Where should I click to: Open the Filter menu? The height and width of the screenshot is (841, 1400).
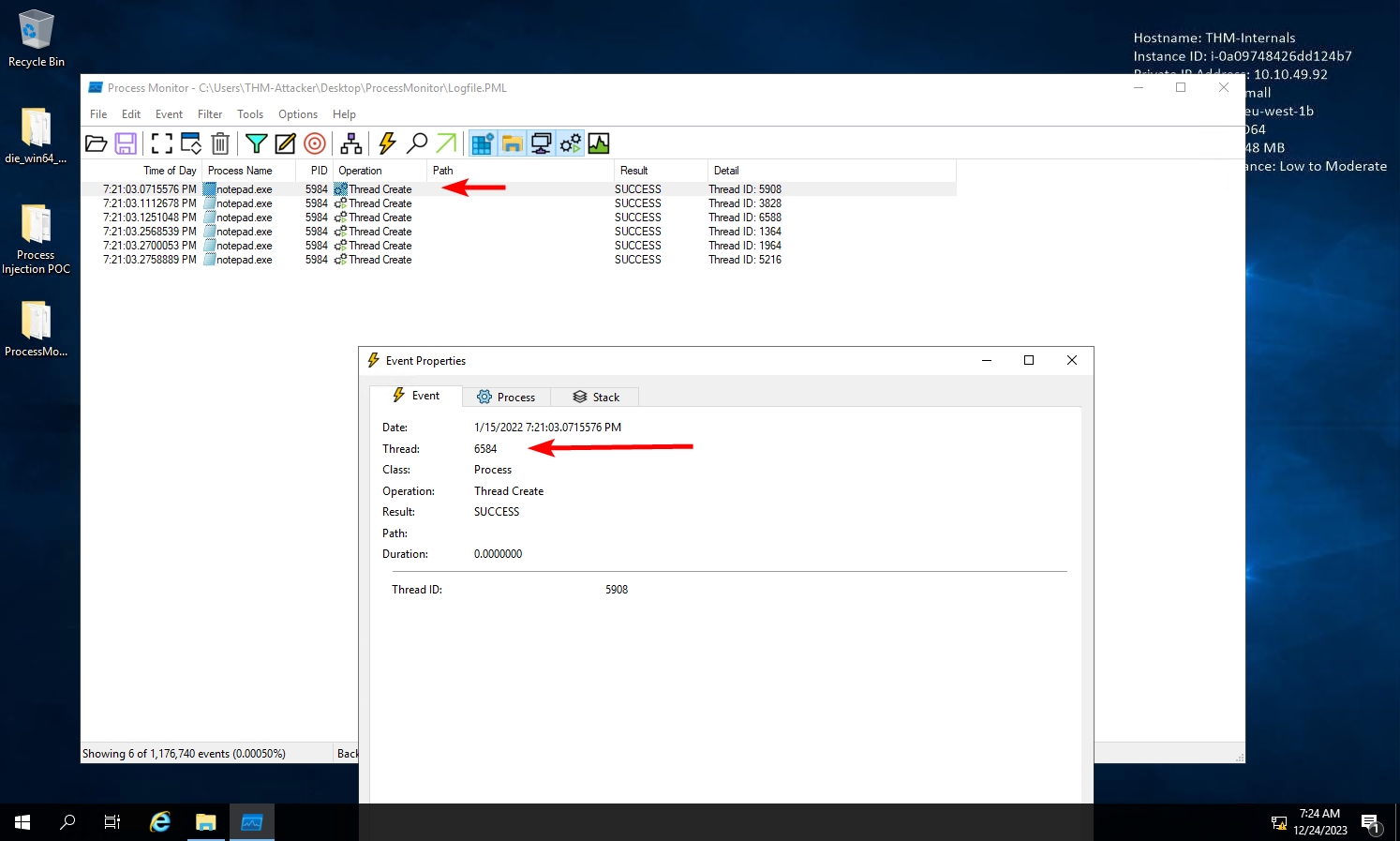210,114
